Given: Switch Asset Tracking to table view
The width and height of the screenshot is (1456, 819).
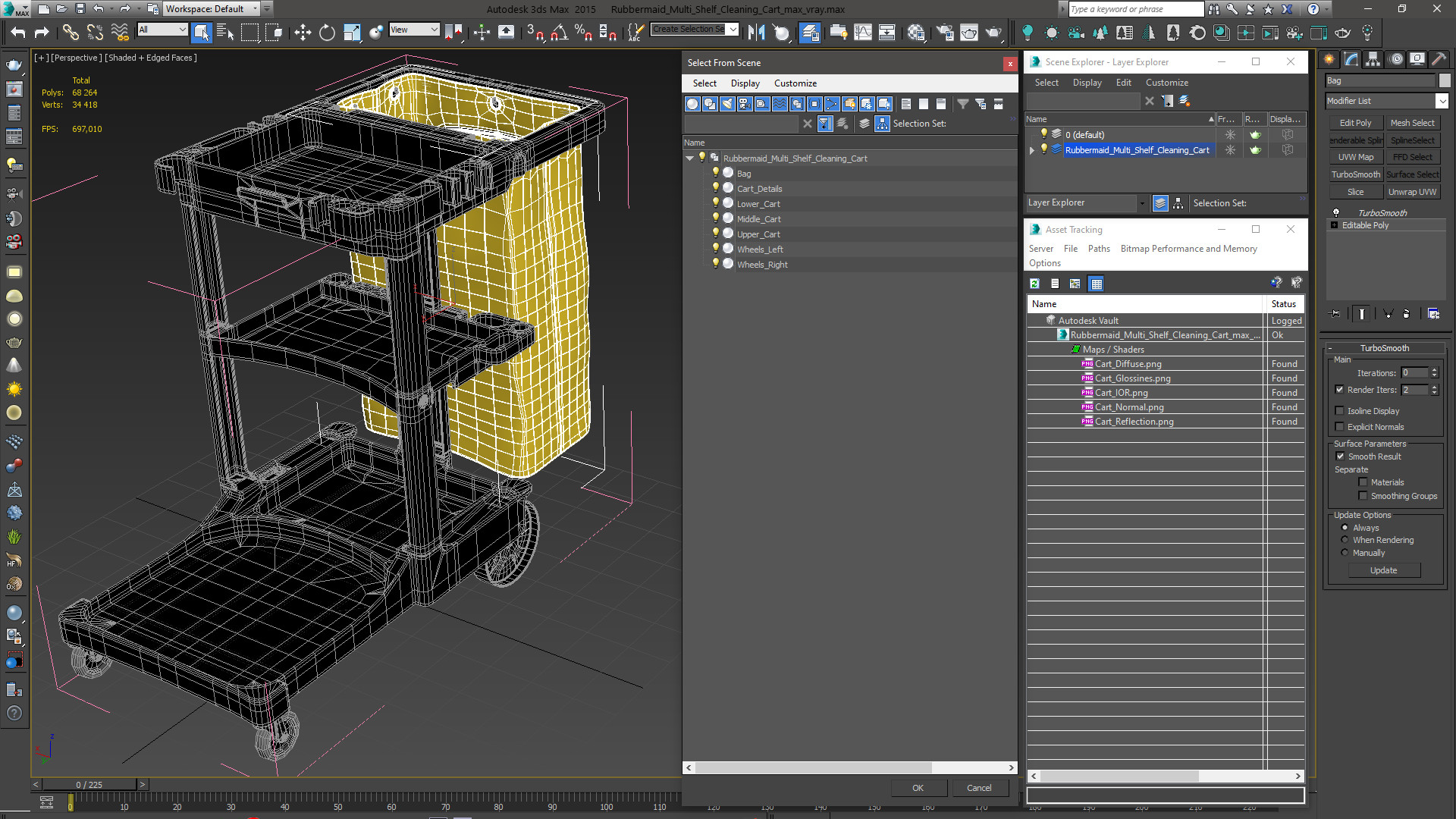Looking at the screenshot, I should tap(1096, 284).
